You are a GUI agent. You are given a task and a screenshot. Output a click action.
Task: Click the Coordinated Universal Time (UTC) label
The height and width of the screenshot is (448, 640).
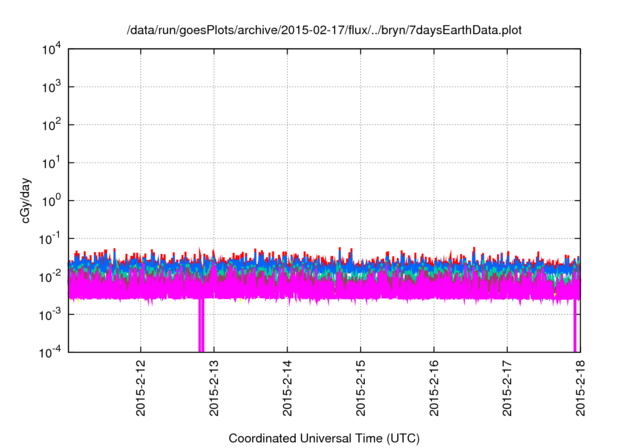[324, 438]
